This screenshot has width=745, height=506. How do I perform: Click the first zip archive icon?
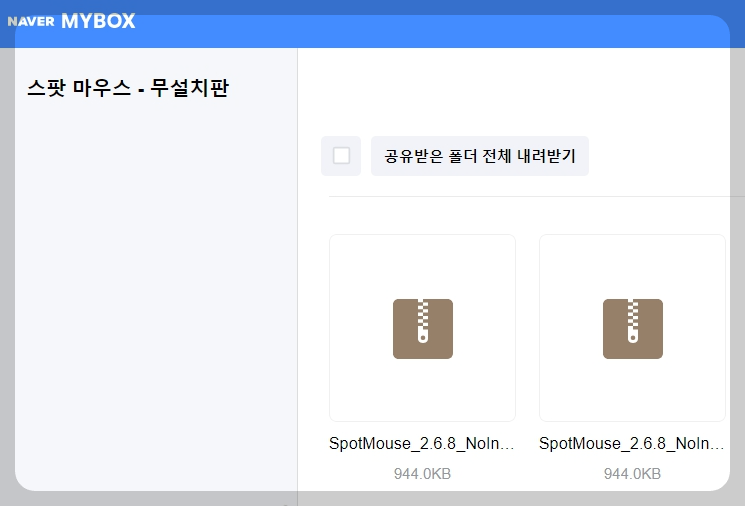(x=423, y=329)
